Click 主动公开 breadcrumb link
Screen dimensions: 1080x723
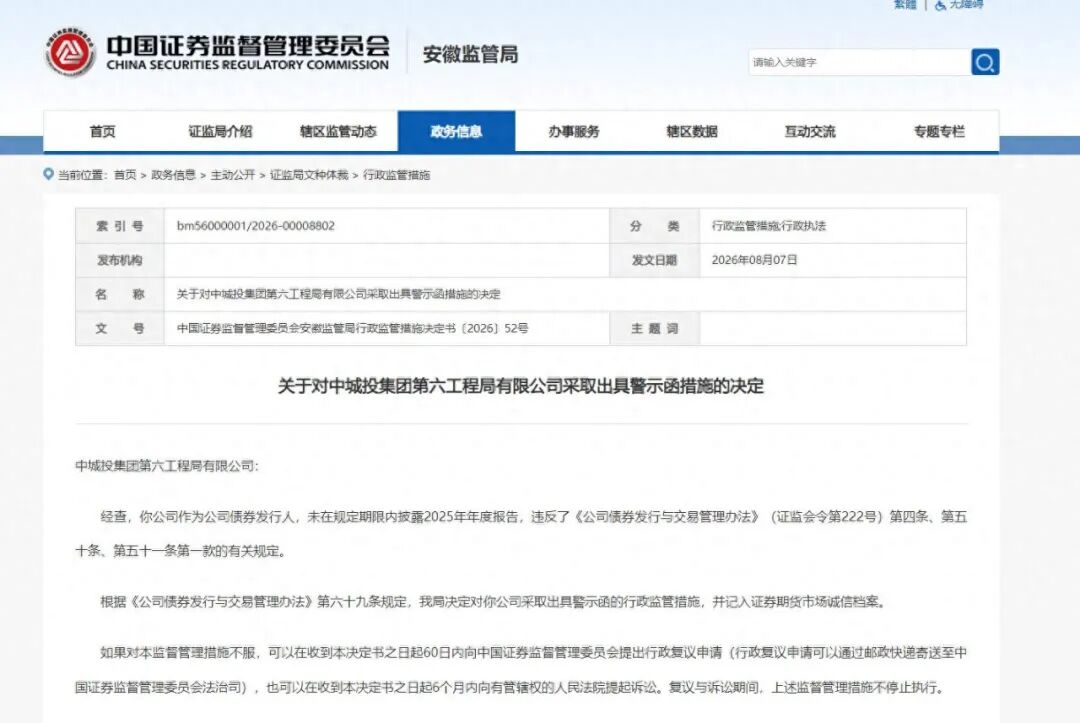233,175
